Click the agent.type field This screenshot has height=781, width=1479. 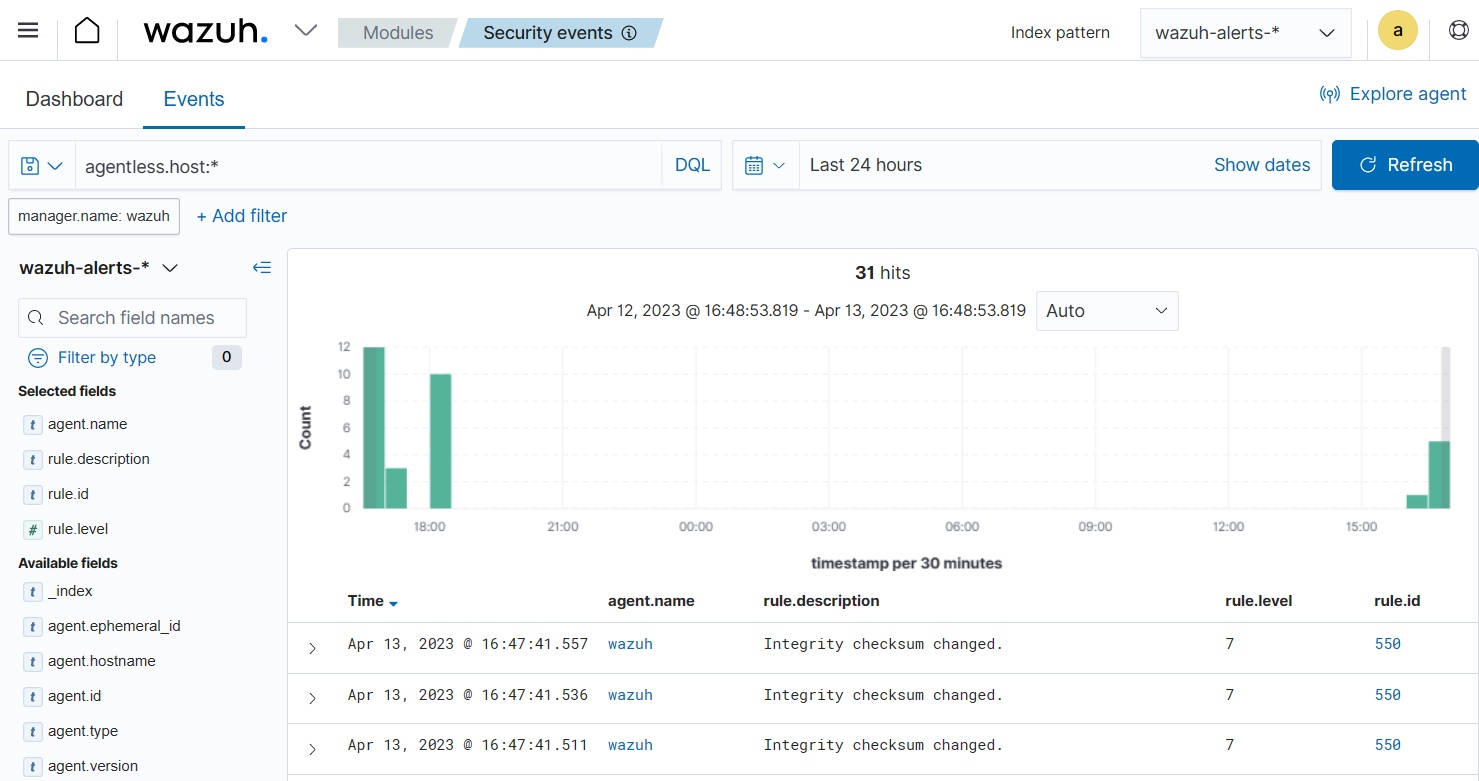pos(82,731)
